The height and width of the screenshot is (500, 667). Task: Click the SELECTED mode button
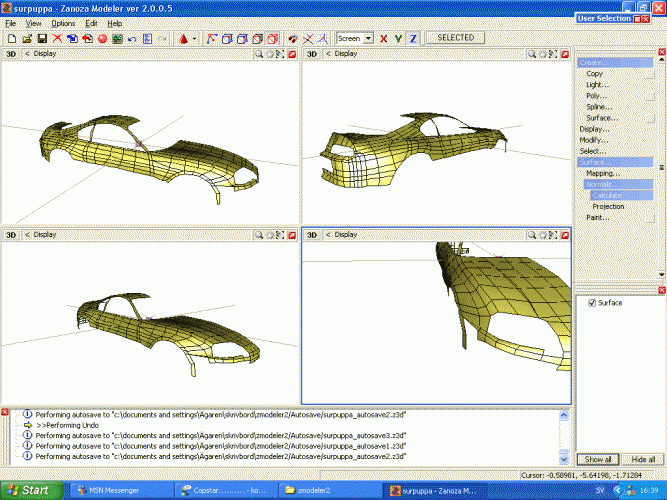pos(455,38)
